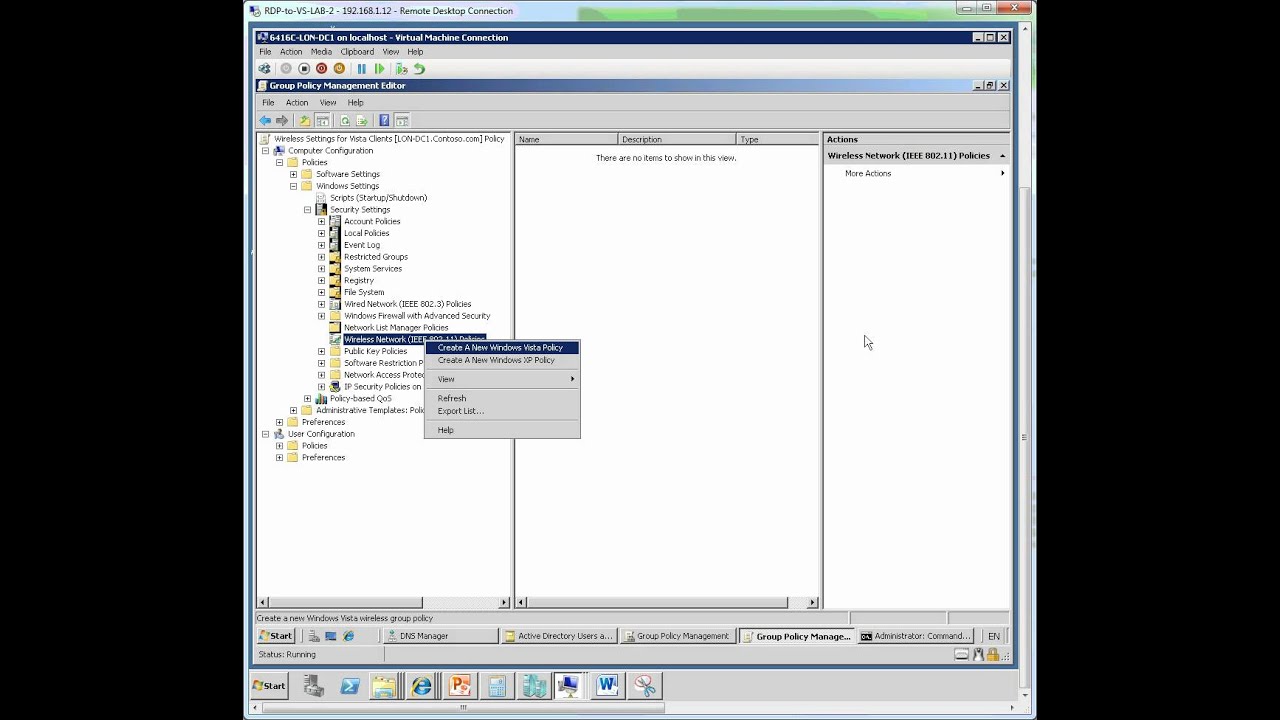Click the Forward arrow in editor toolbar

point(282,120)
